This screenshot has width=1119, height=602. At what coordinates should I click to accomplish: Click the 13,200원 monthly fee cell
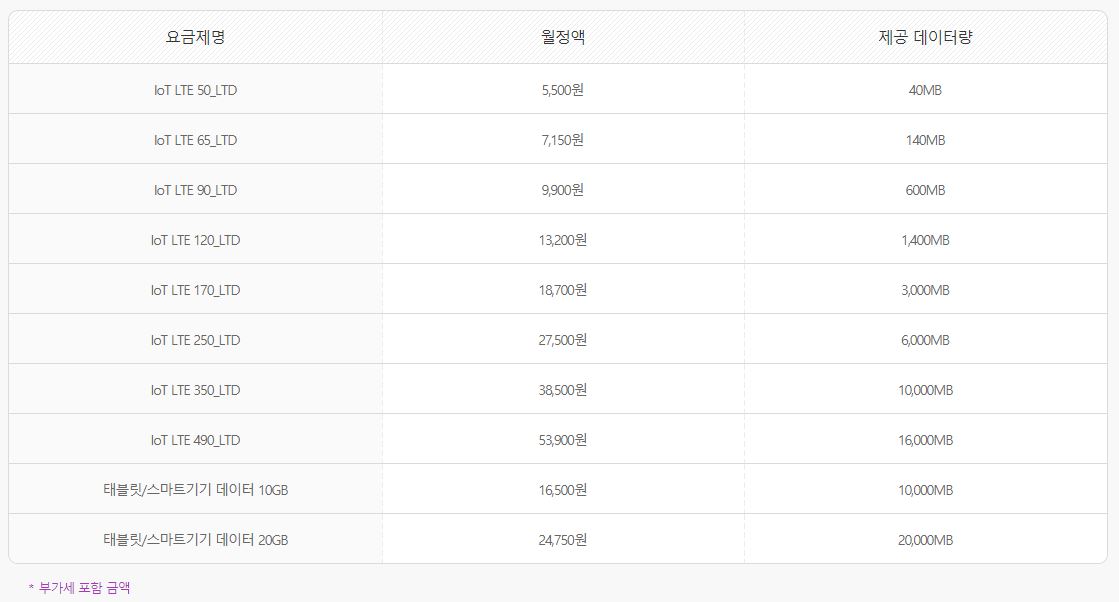[x=562, y=240]
